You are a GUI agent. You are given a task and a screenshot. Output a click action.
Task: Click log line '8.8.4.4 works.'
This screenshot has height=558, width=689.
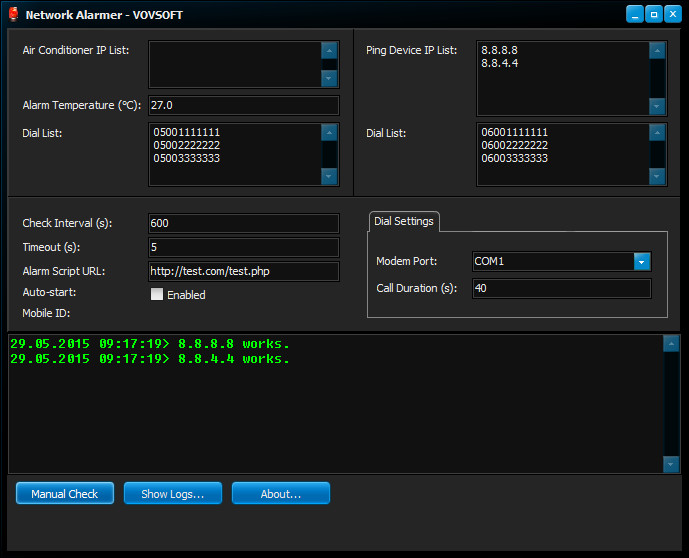[x=149, y=359]
